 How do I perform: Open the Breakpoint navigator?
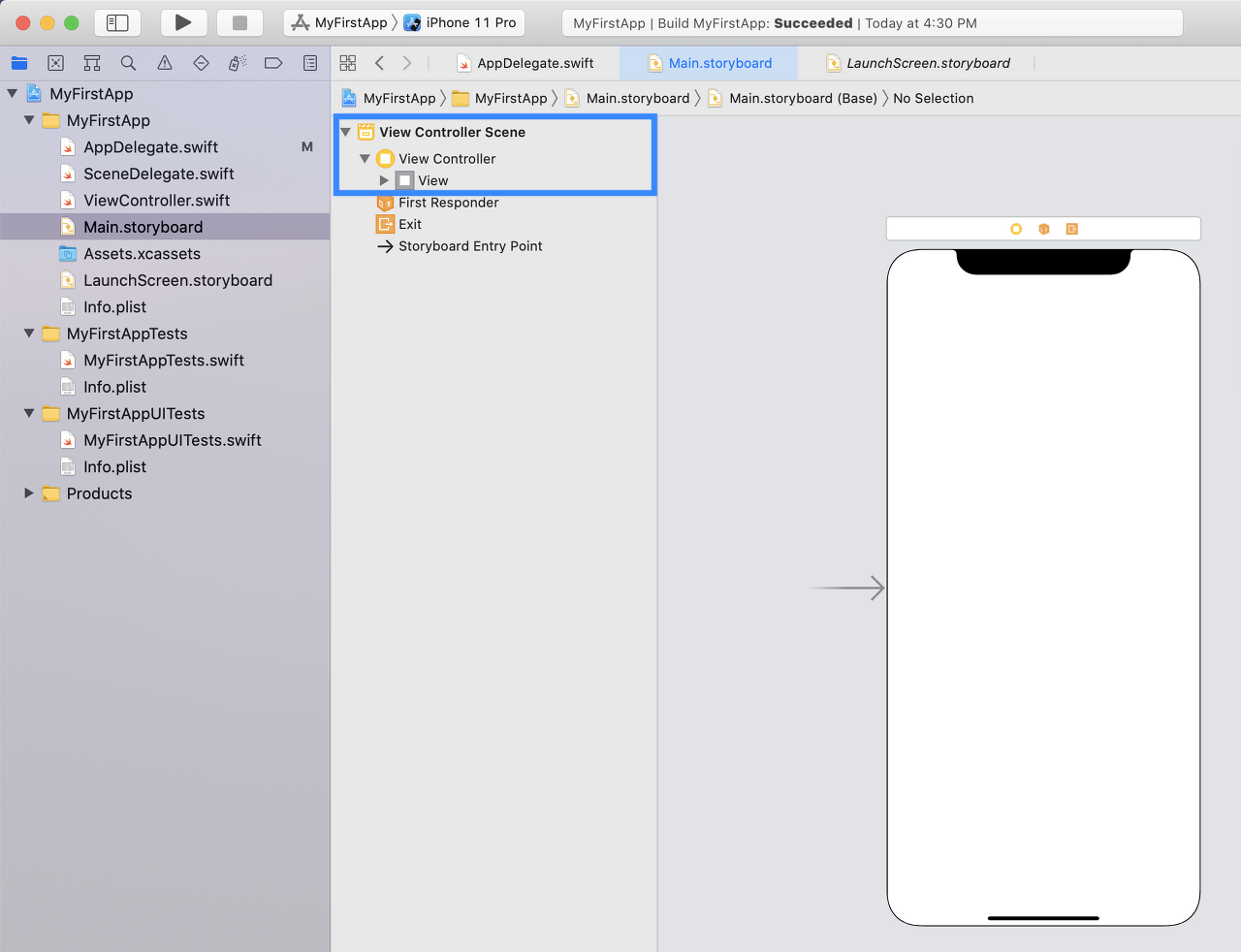pos(273,63)
